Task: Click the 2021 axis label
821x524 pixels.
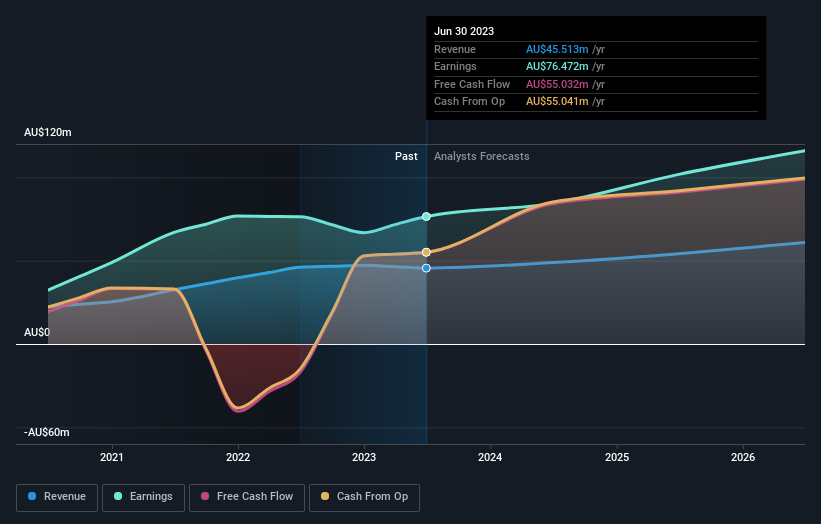Action: pyautogui.click(x=112, y=457)
